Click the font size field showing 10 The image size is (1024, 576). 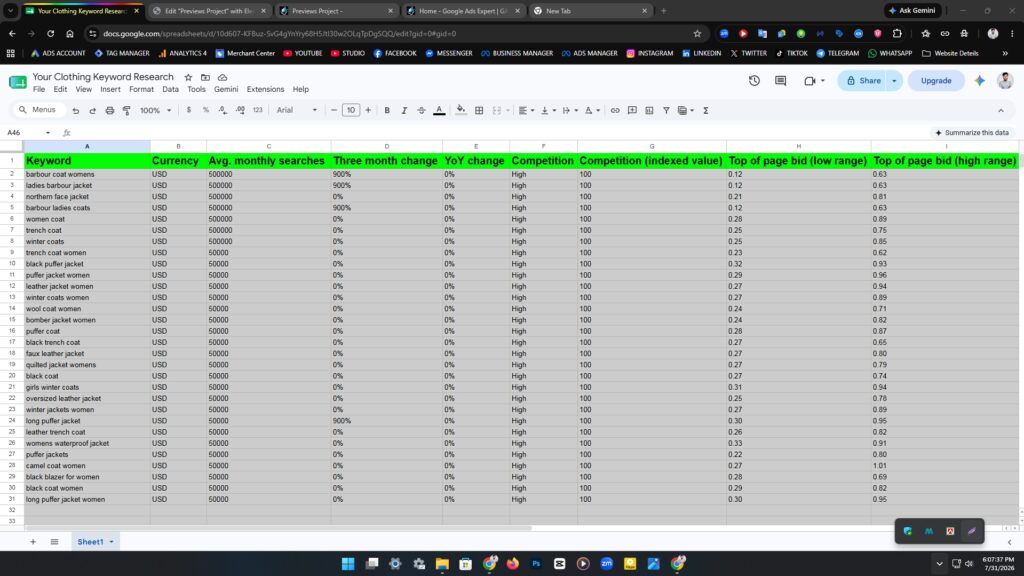pos(351,110)
